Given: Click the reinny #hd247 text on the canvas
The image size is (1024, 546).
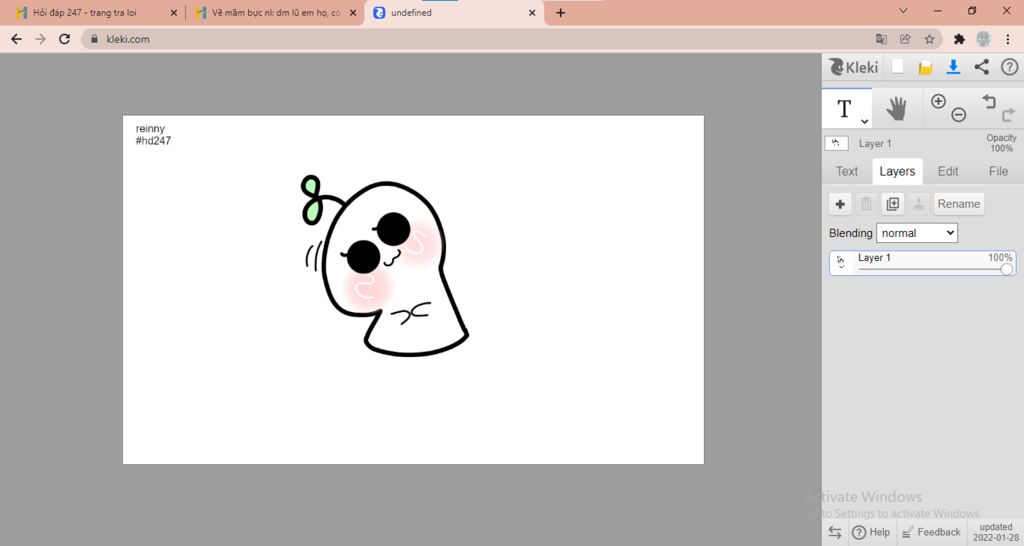Looking at the screenshot, I should coord(153,135).
